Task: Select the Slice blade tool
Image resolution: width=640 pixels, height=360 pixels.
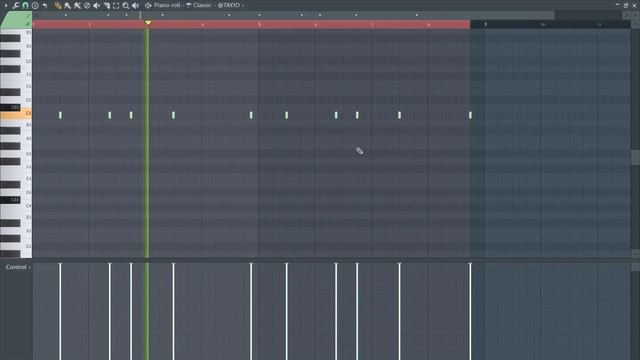Action: pos(107,5)
